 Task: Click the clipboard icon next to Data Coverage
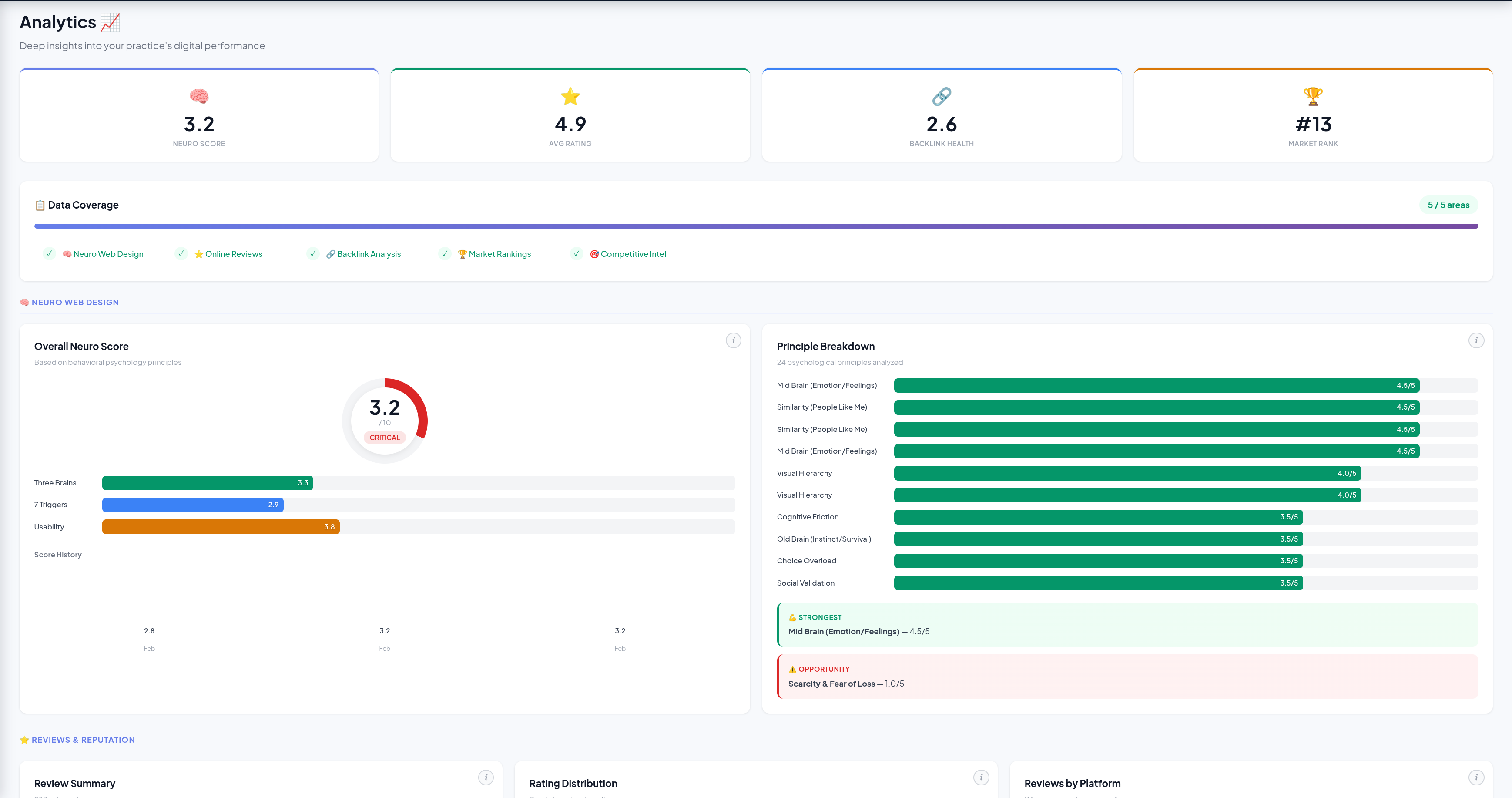40,205
